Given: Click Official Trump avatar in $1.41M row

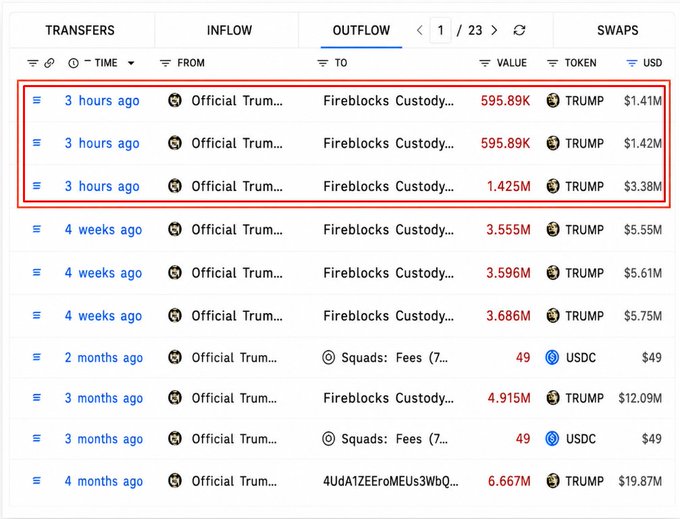Looking at the screenshot, I should point(175,101).
